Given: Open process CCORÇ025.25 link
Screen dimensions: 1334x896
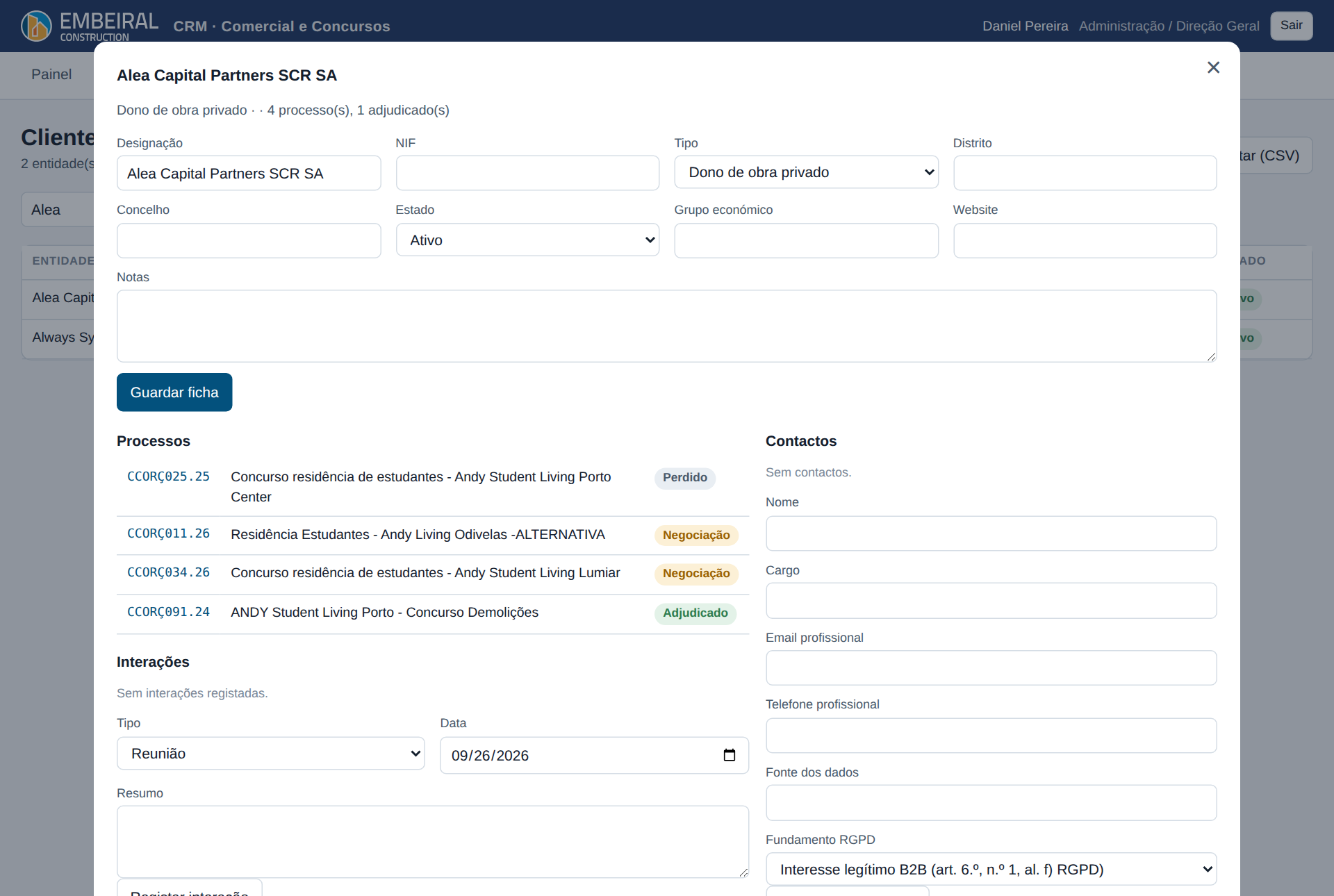Looking at the screenshot, I should [168, 476].
